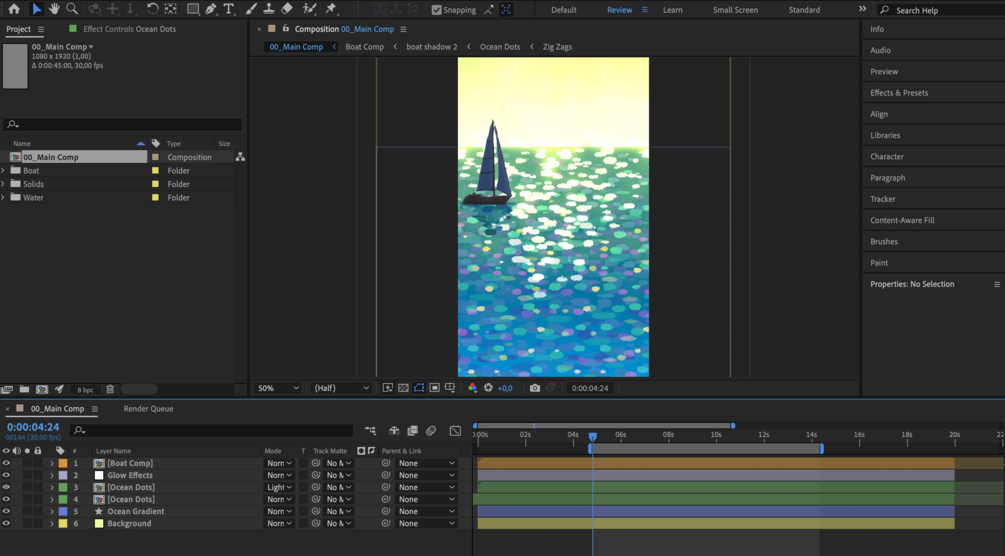Click the snapshot camera icon

point(535,388)
